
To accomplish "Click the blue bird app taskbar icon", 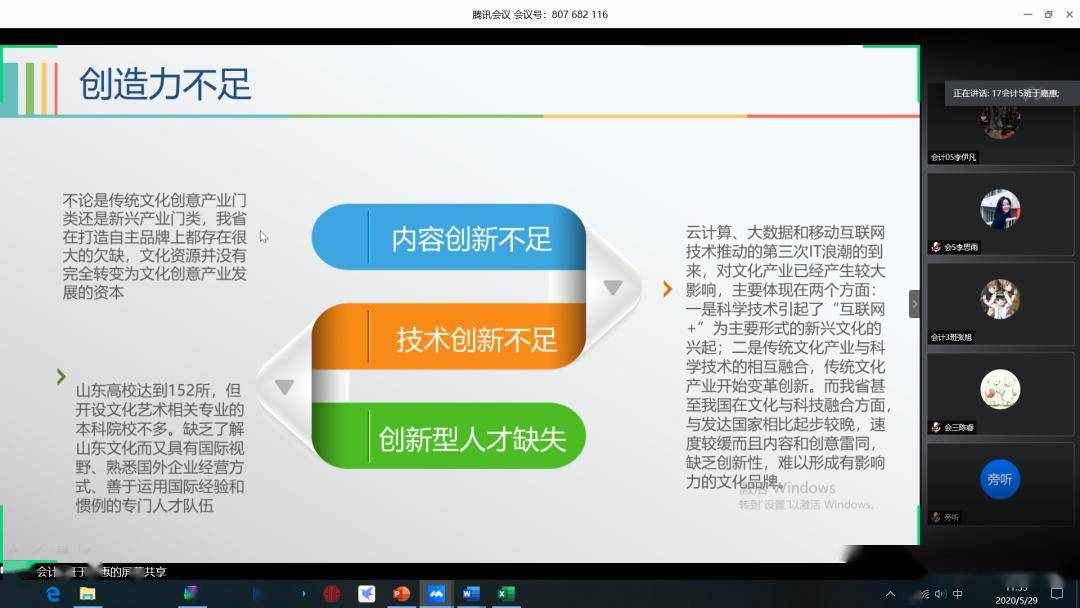I will point(367,594).
